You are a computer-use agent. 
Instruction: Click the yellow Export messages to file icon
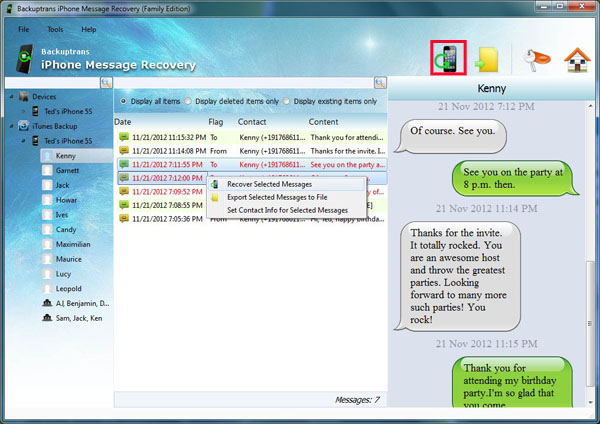click(x=487, y=59)
